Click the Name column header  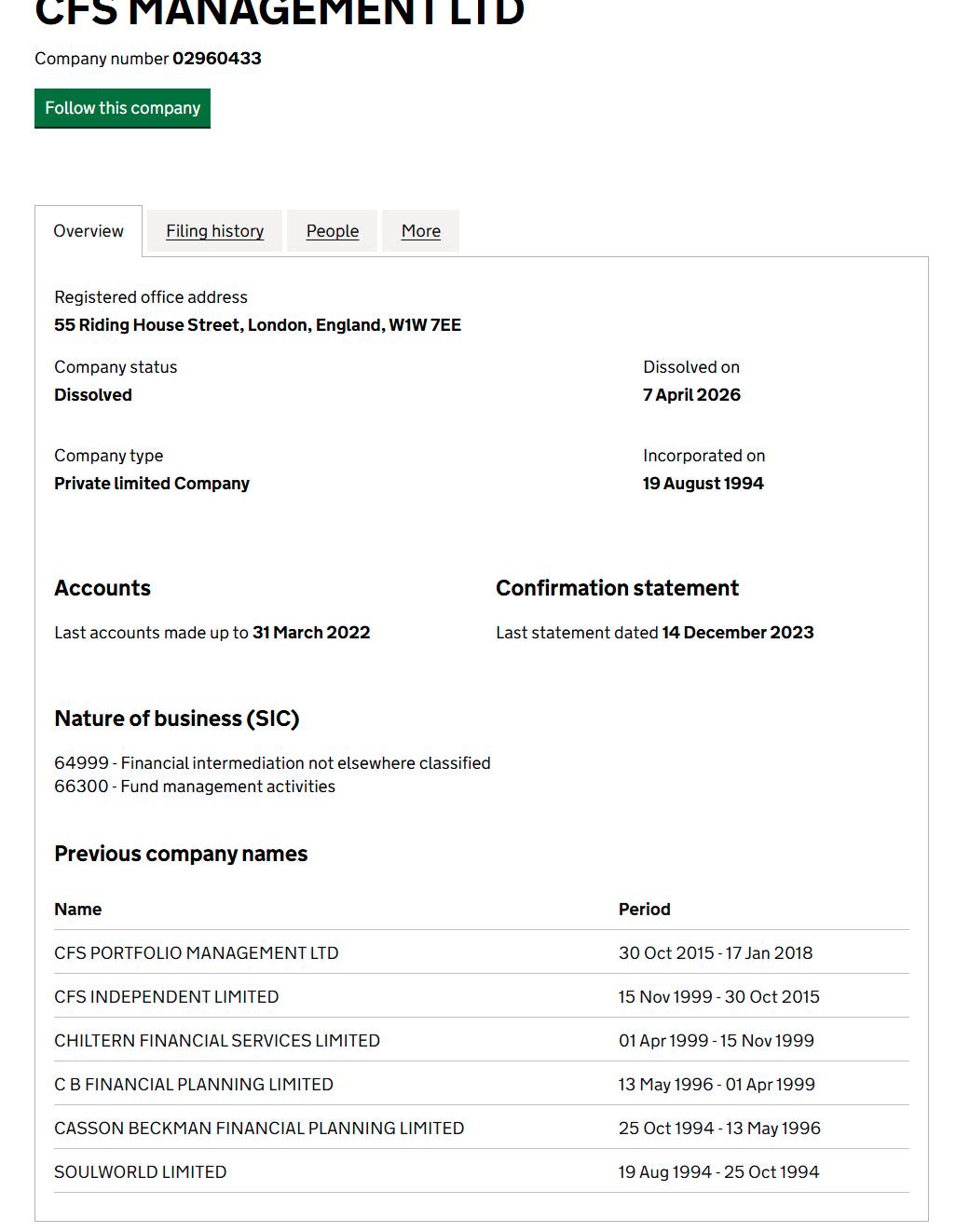(x=78, y=910)
